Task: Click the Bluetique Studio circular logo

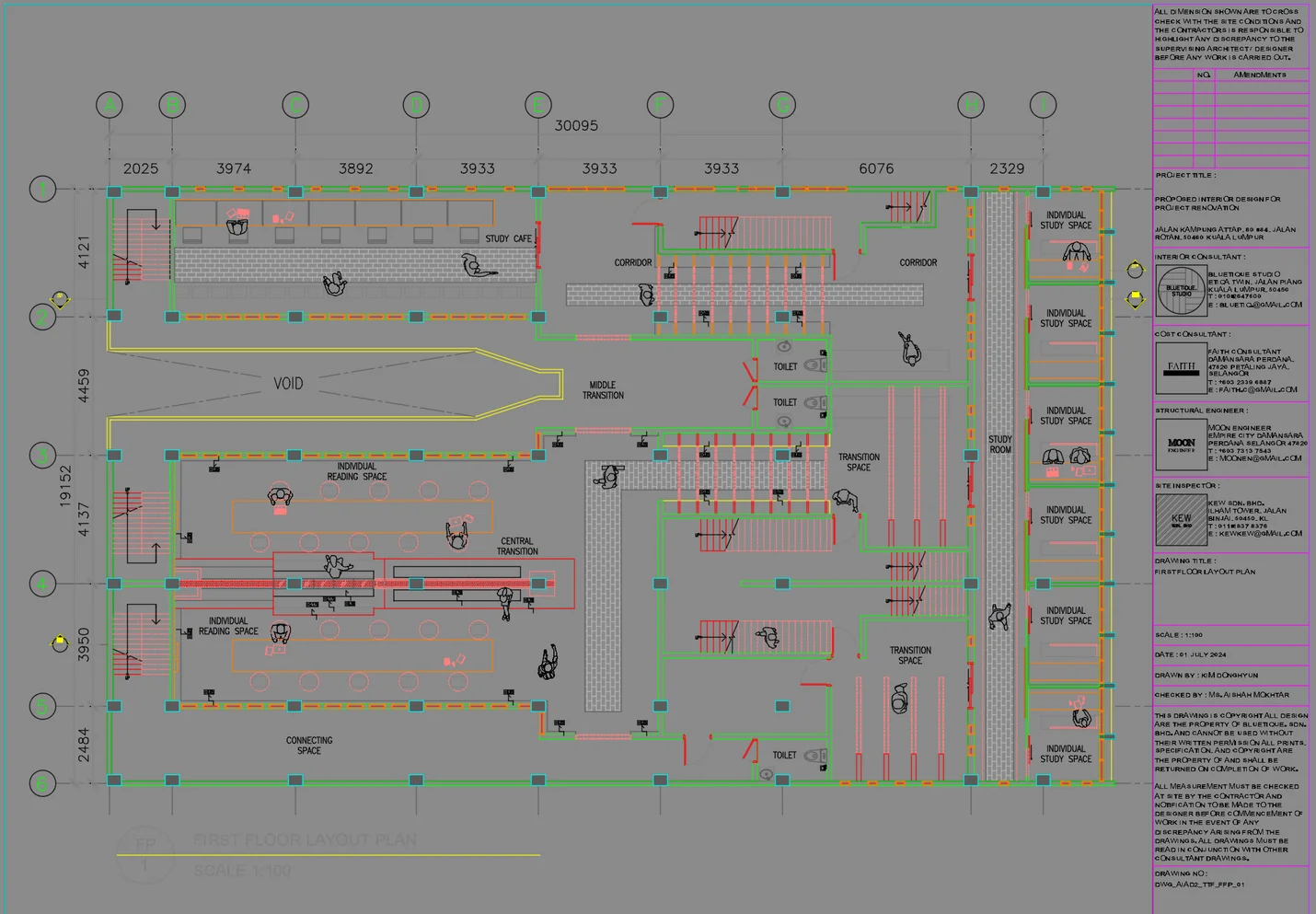Action: [x=1181, y=291]
